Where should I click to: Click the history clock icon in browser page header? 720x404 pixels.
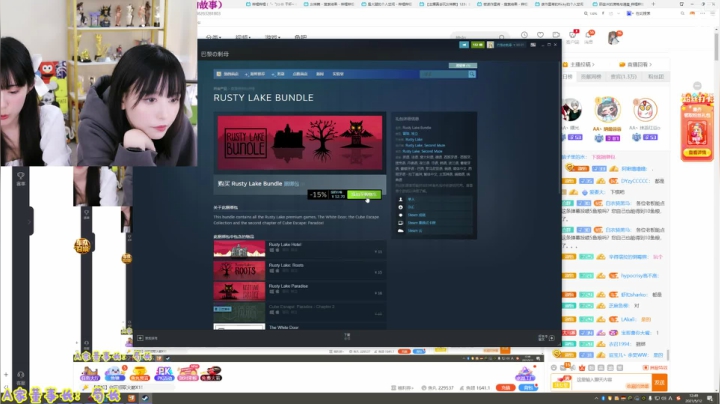click(524, 35)
